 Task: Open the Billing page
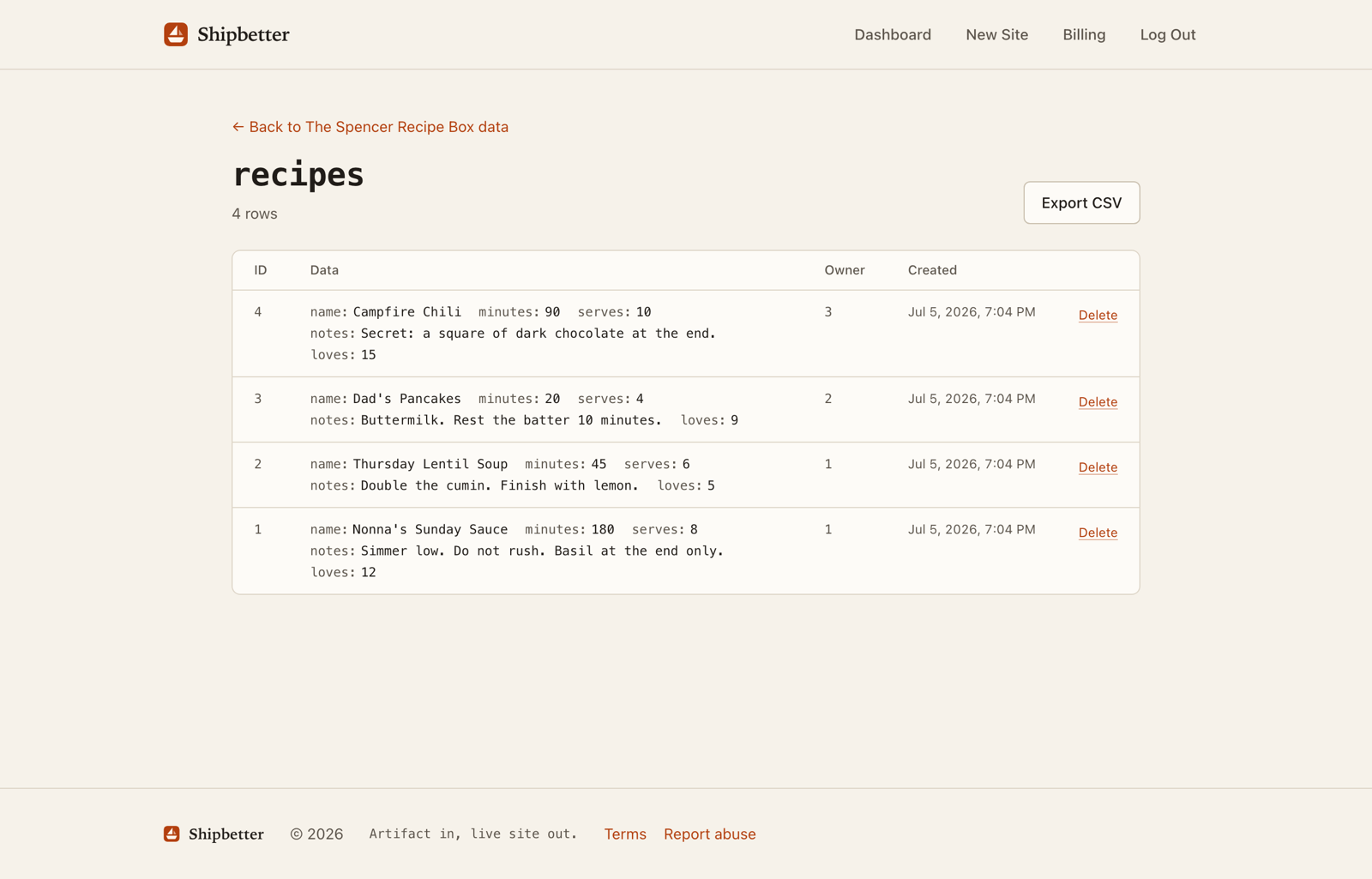(x=1084, y=34)
